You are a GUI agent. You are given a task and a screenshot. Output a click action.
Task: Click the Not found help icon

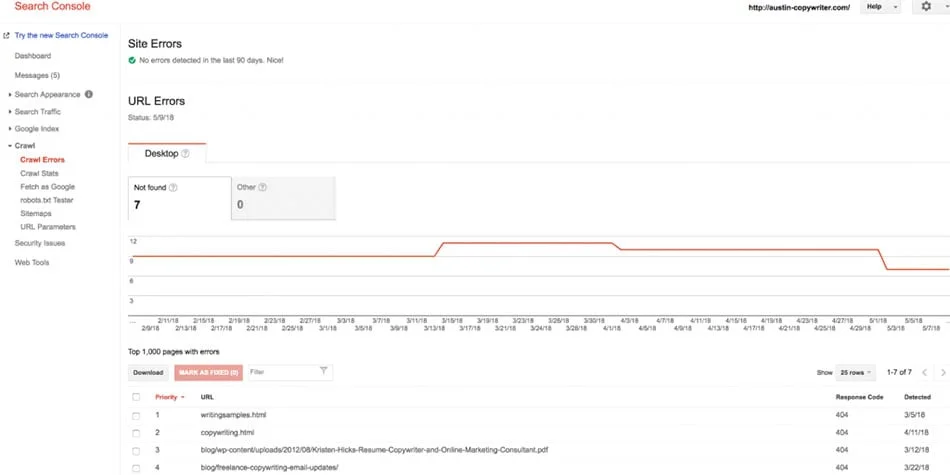[x=173, y=187]
